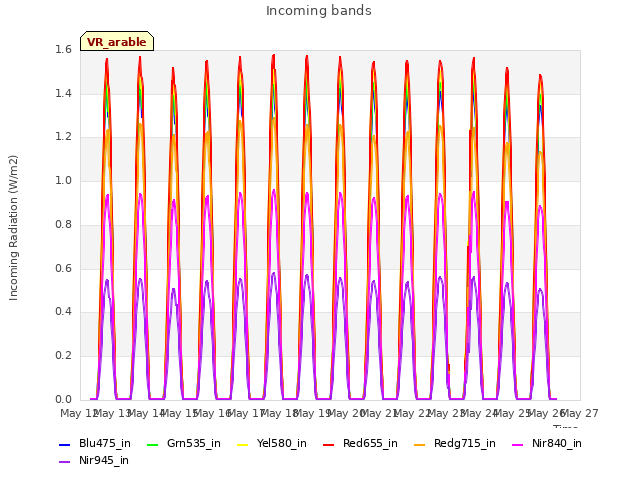The height and width of the screenshot is (480, 640).
Task: Click the 1.0 y-axis tick label
Action: click(63, 181)
